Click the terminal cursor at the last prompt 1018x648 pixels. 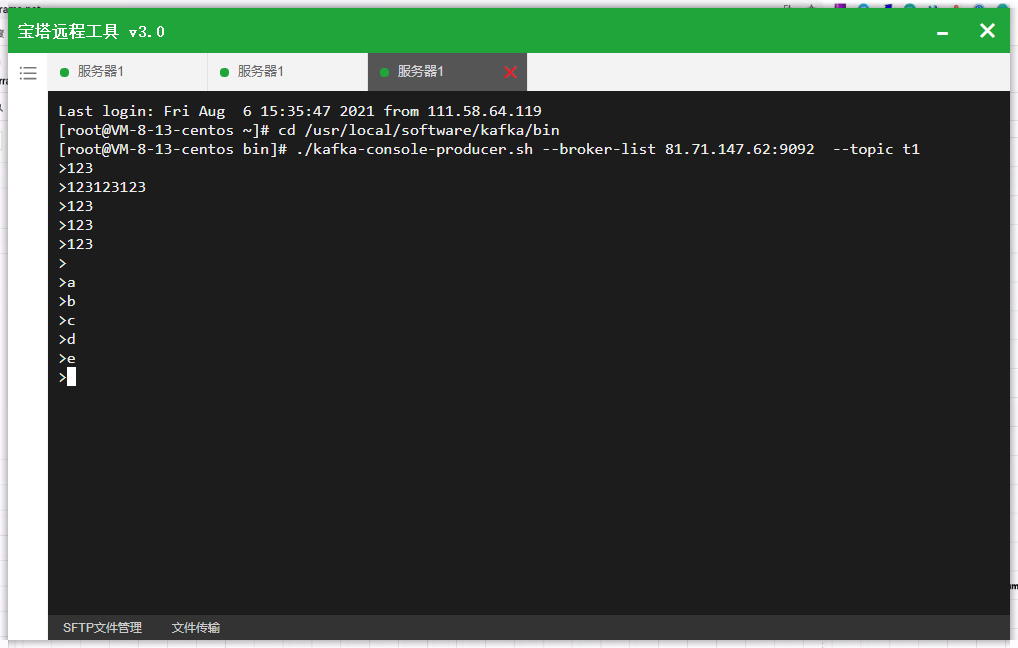71,377
